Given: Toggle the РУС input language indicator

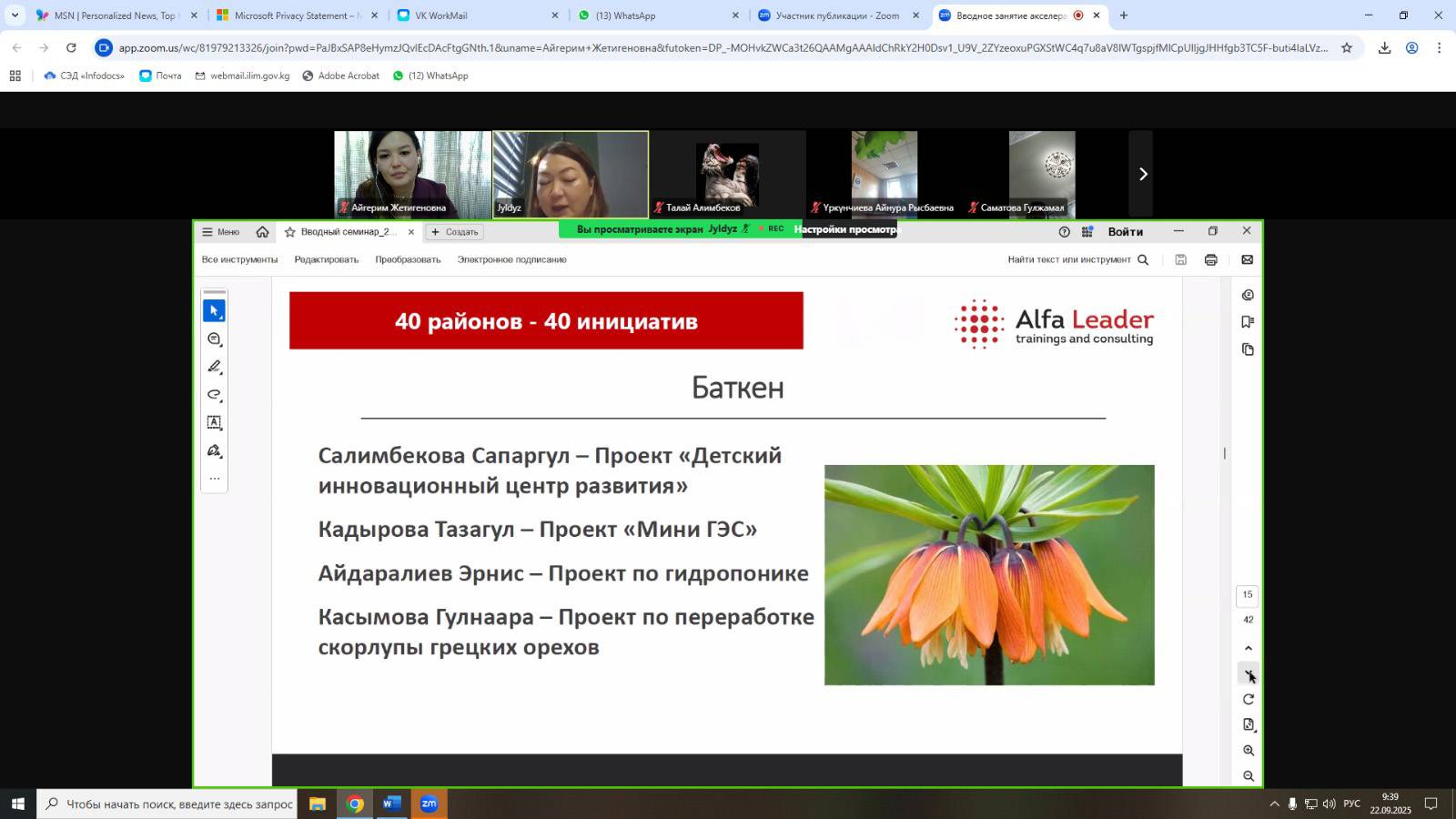Looking at the screenshot, I should click(1351, 804).
